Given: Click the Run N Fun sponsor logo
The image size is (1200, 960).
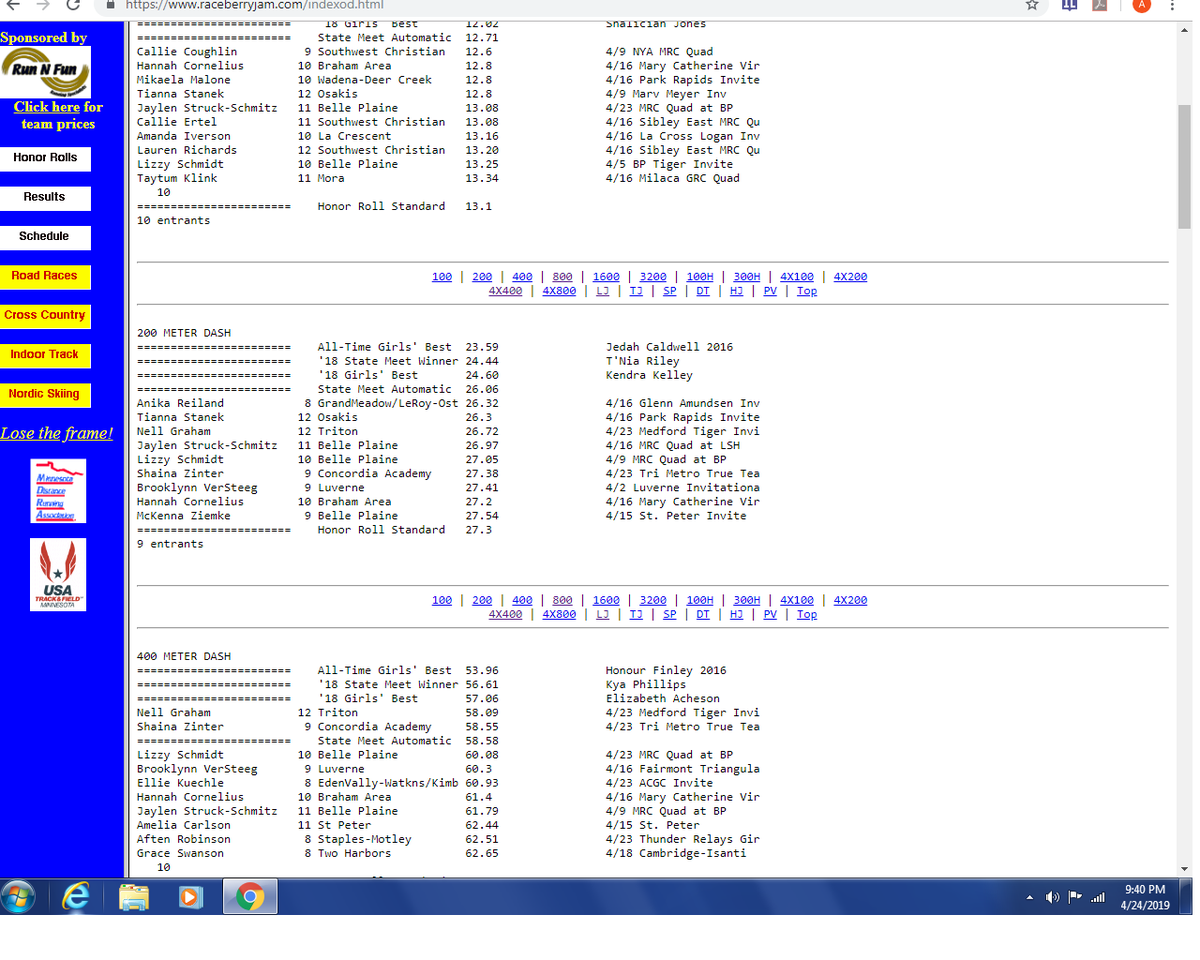Looking at the screenshot, I should coord(46,72).
